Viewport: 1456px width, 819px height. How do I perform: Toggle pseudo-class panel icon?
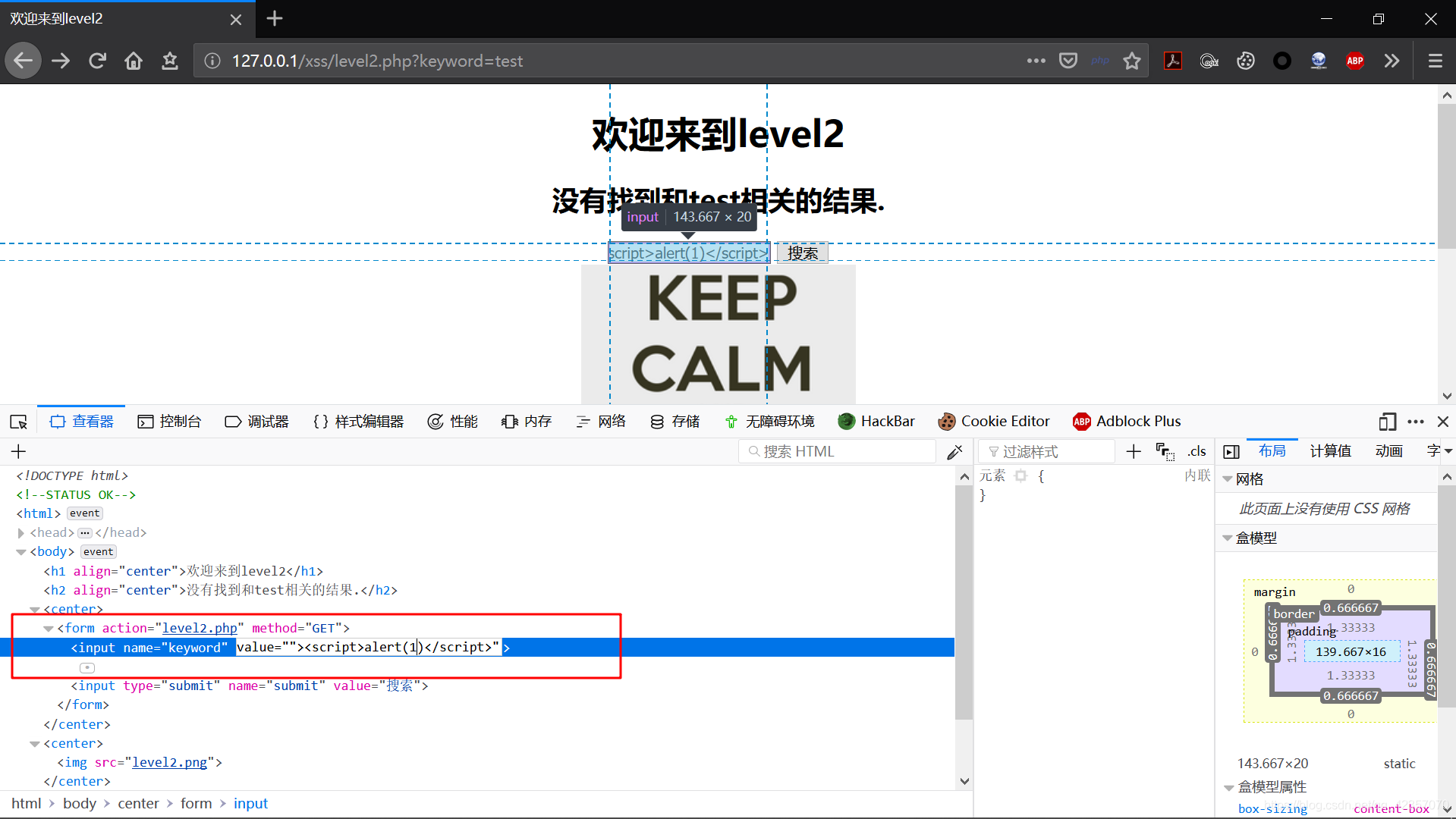pos(1165,451)
